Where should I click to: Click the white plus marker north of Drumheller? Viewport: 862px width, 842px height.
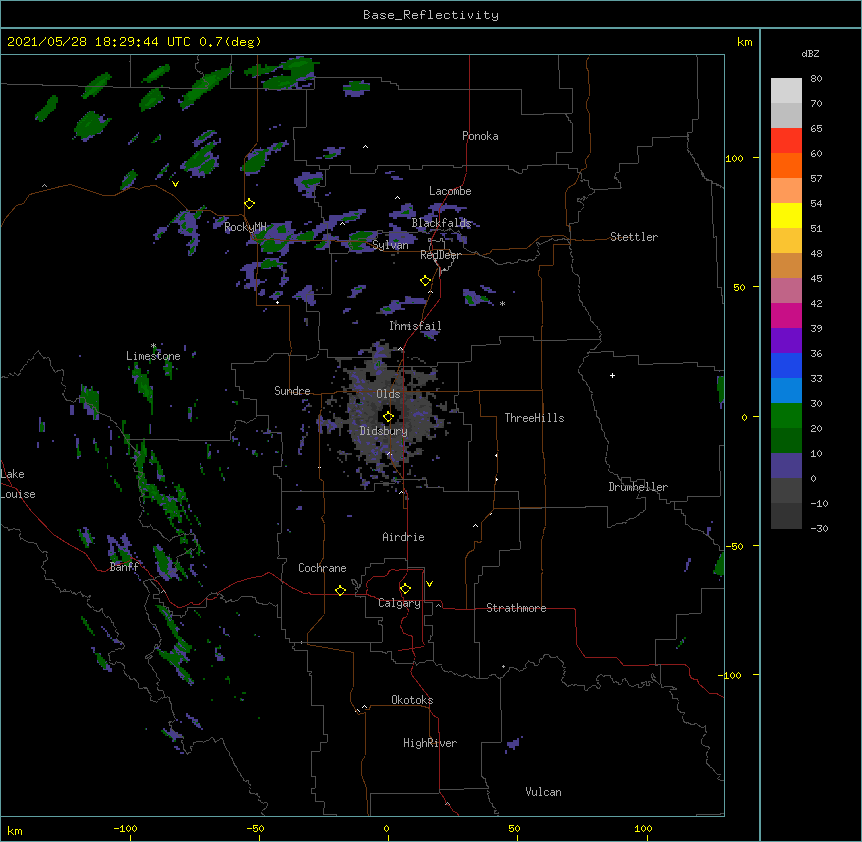612,375
